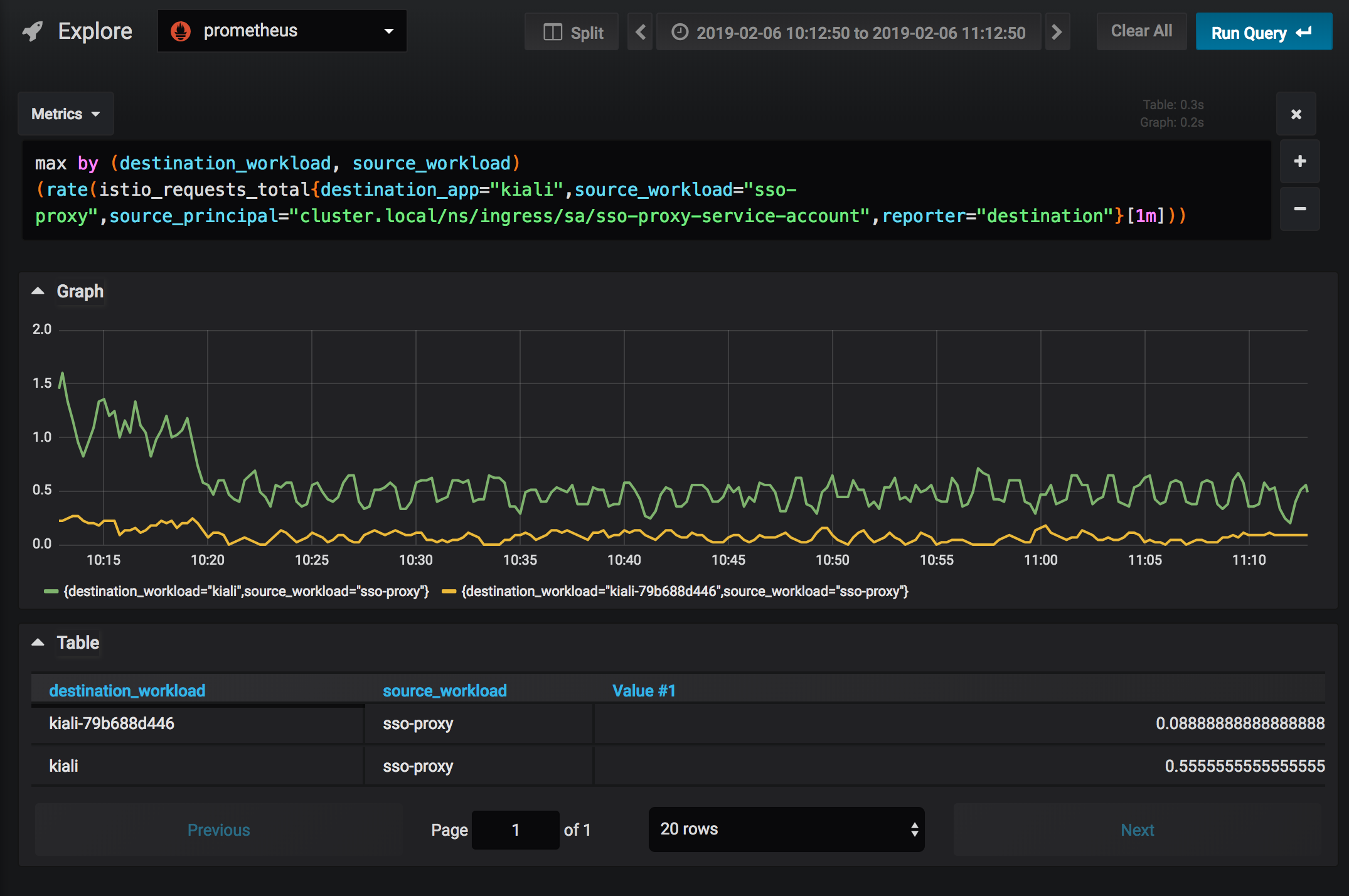The image size is (1349, 896).
Task: Remove query row with minus button
Action: coord(1300,208)
